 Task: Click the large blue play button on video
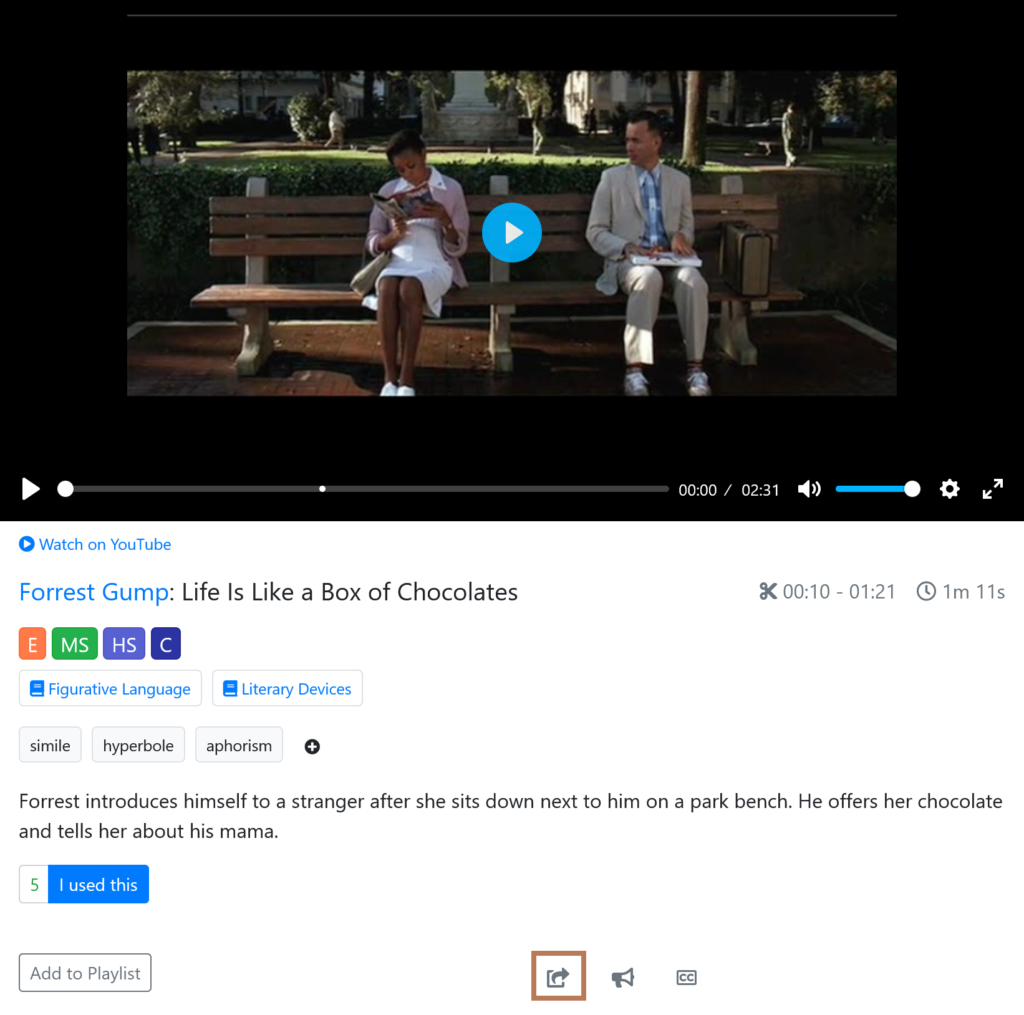pos(511,233)
